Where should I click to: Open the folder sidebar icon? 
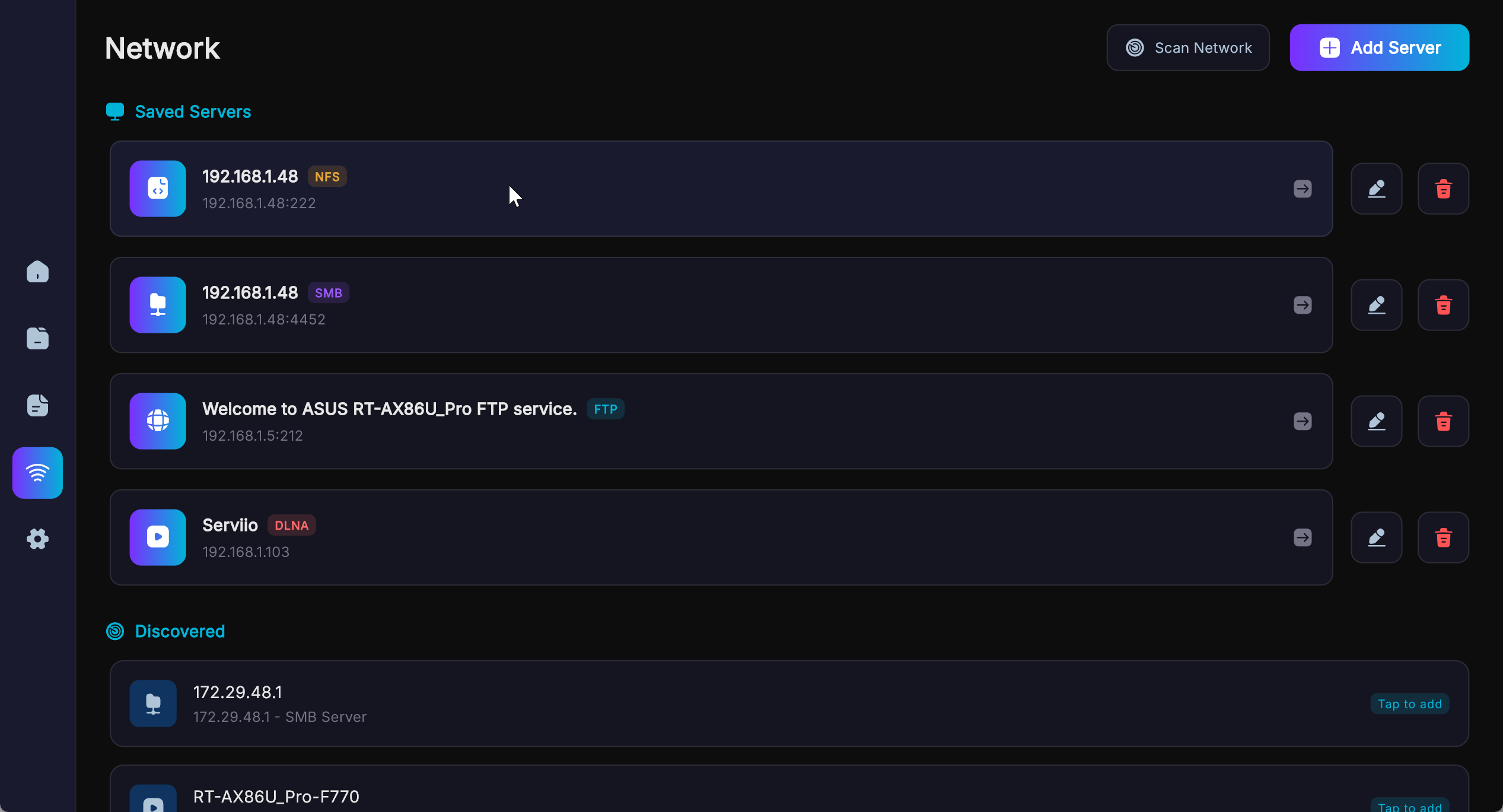[37, 339]
